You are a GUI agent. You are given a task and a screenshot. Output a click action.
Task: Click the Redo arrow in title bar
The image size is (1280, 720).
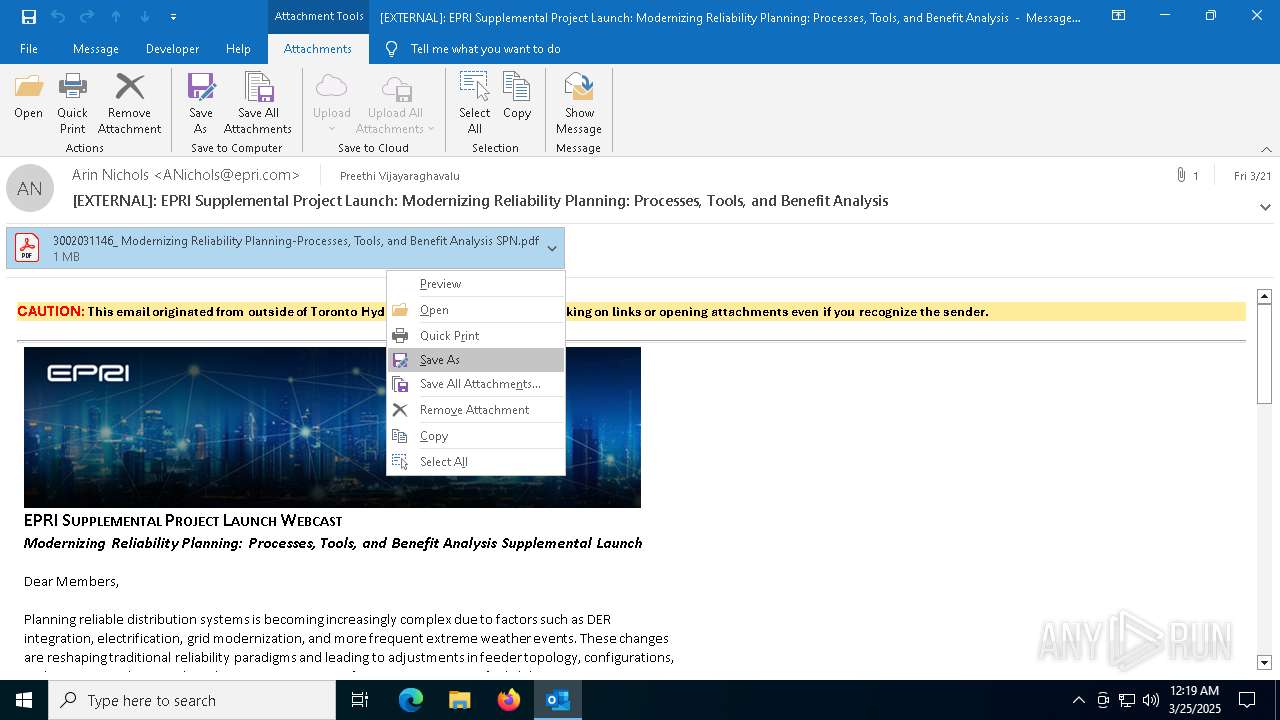click(87, 16)
